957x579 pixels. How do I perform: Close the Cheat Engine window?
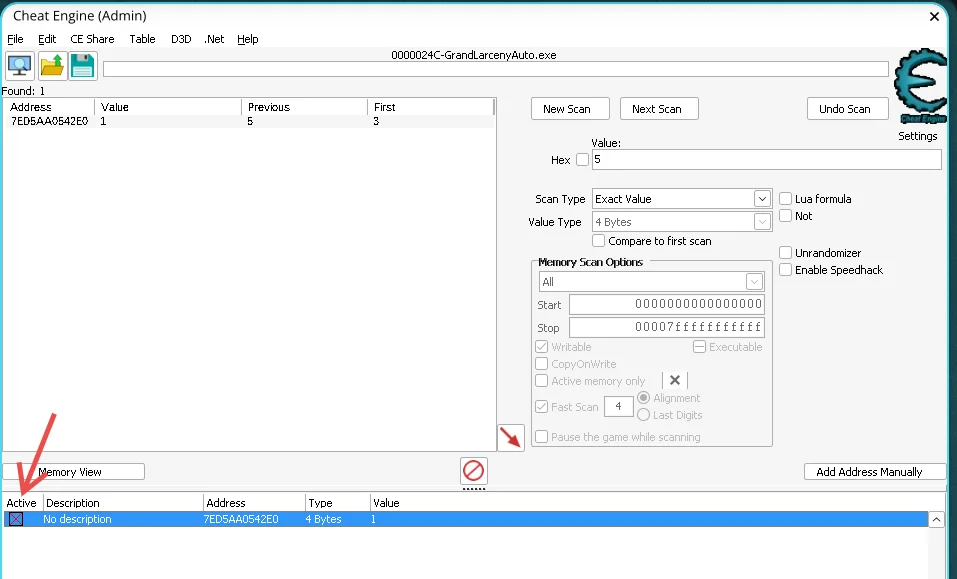934,16
